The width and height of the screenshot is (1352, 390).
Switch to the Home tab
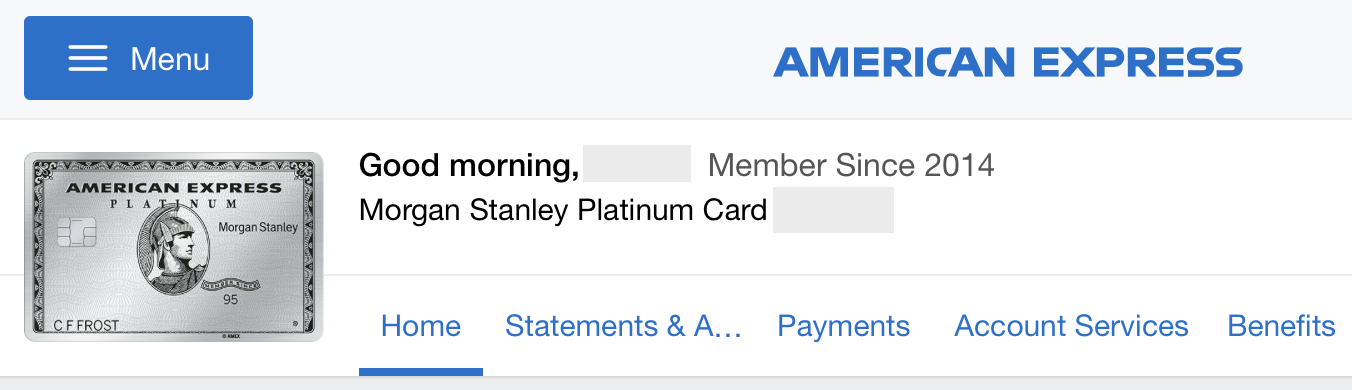pyautogui.click(x=421, y=326)
